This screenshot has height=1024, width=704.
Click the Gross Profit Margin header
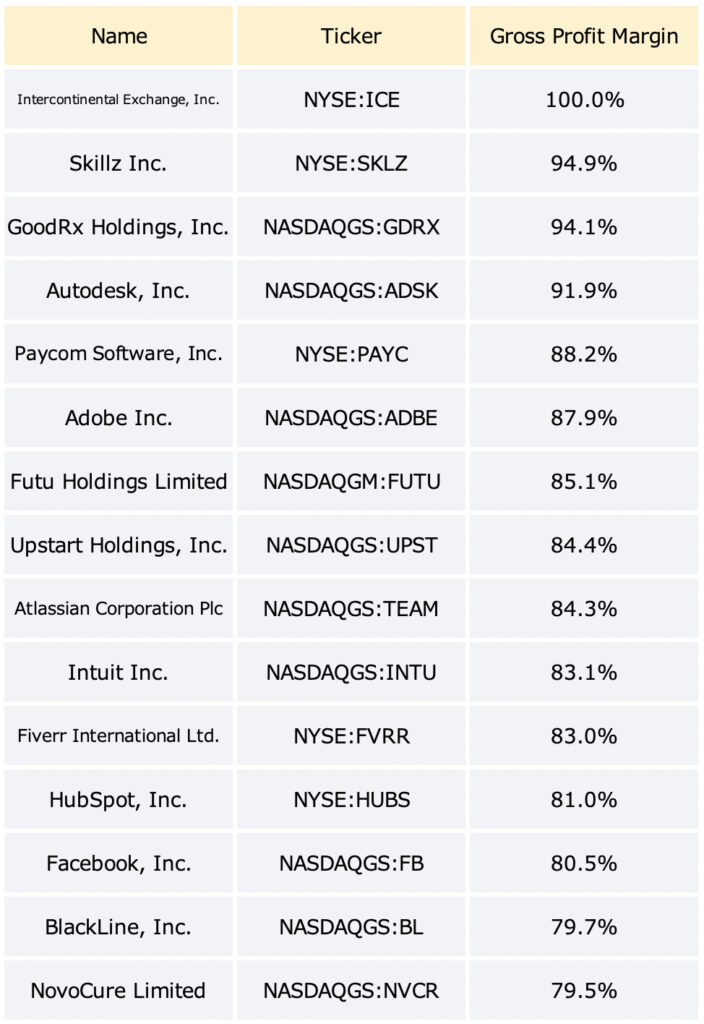pyautogui.click(x=584, y=36)
